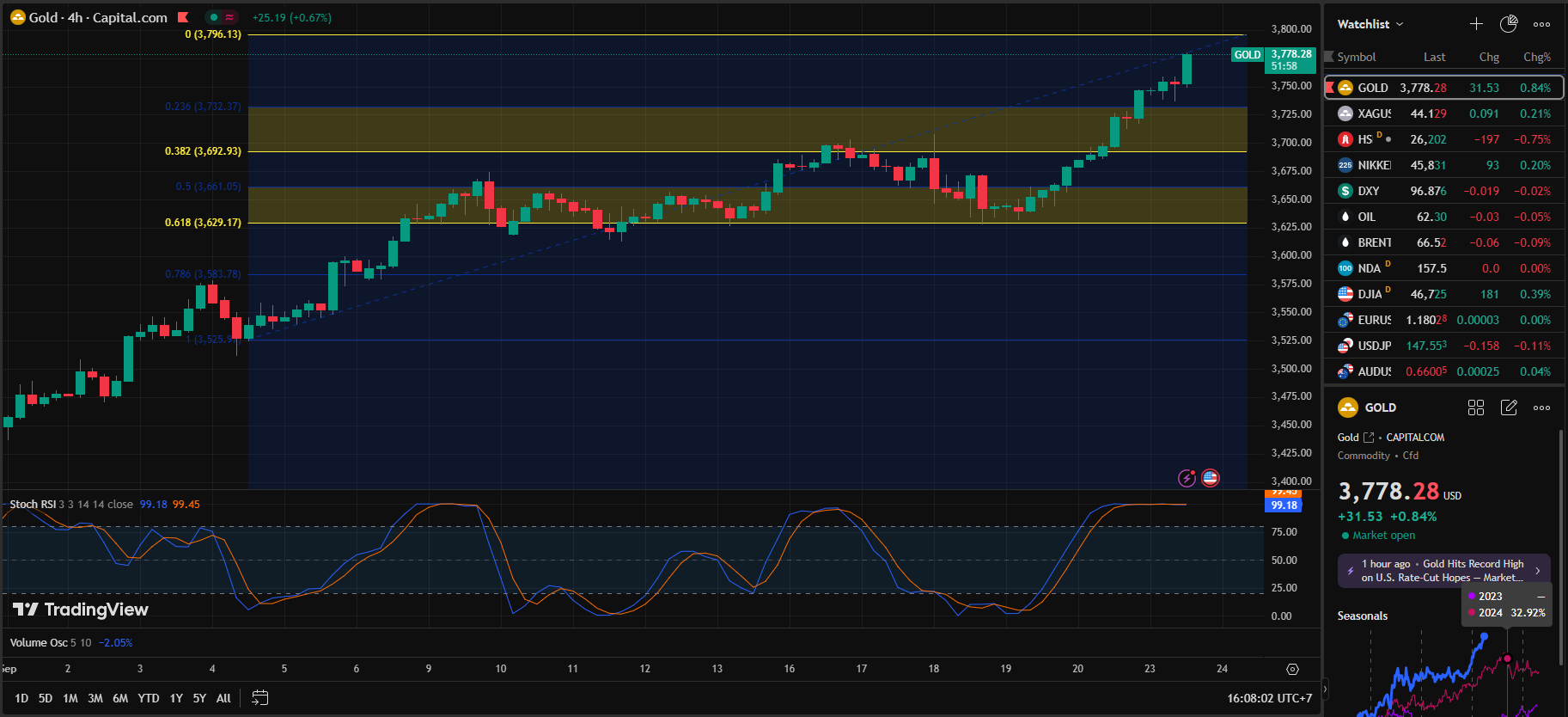Toggle the flag next to the chart title
The height and width of the screenshot is (717, 1568).
click(x=183, y=17)
